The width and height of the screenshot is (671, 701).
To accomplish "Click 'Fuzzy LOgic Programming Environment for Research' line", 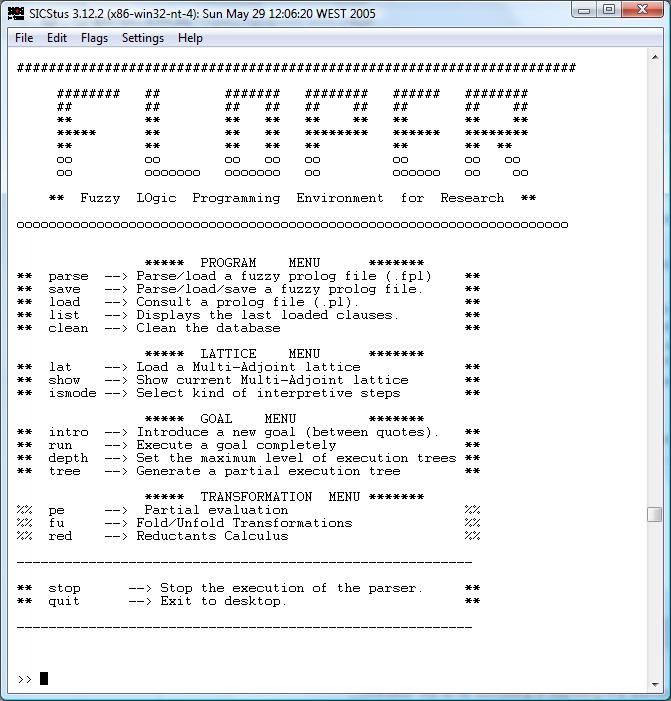I will (x=292, y=198).
